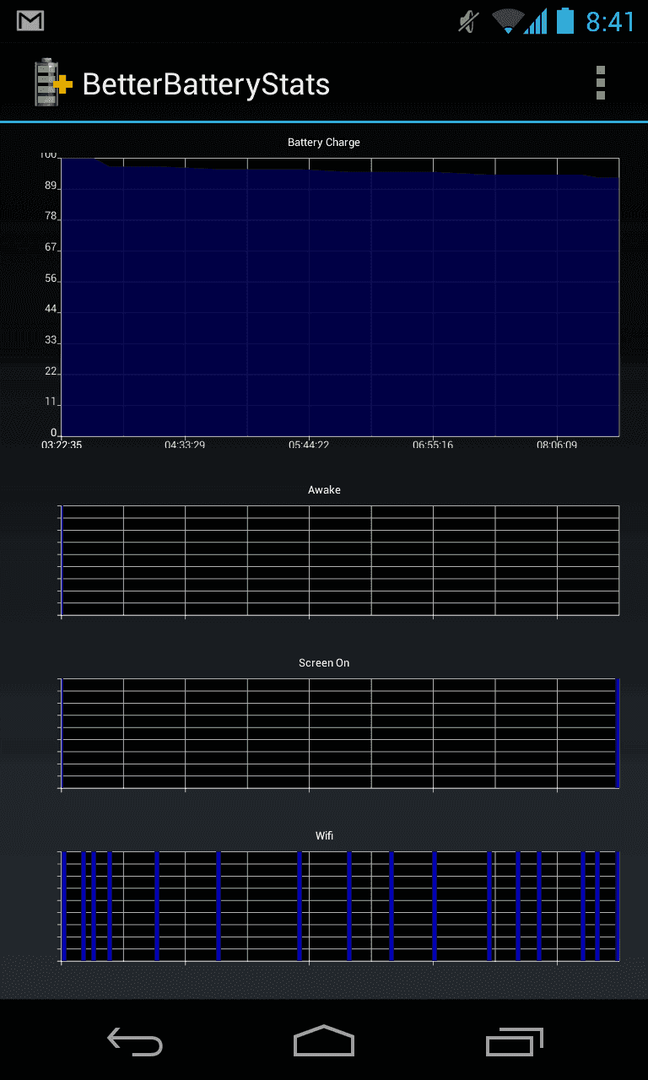Tap the 33 y-axis label

click(x=50, y=341)
